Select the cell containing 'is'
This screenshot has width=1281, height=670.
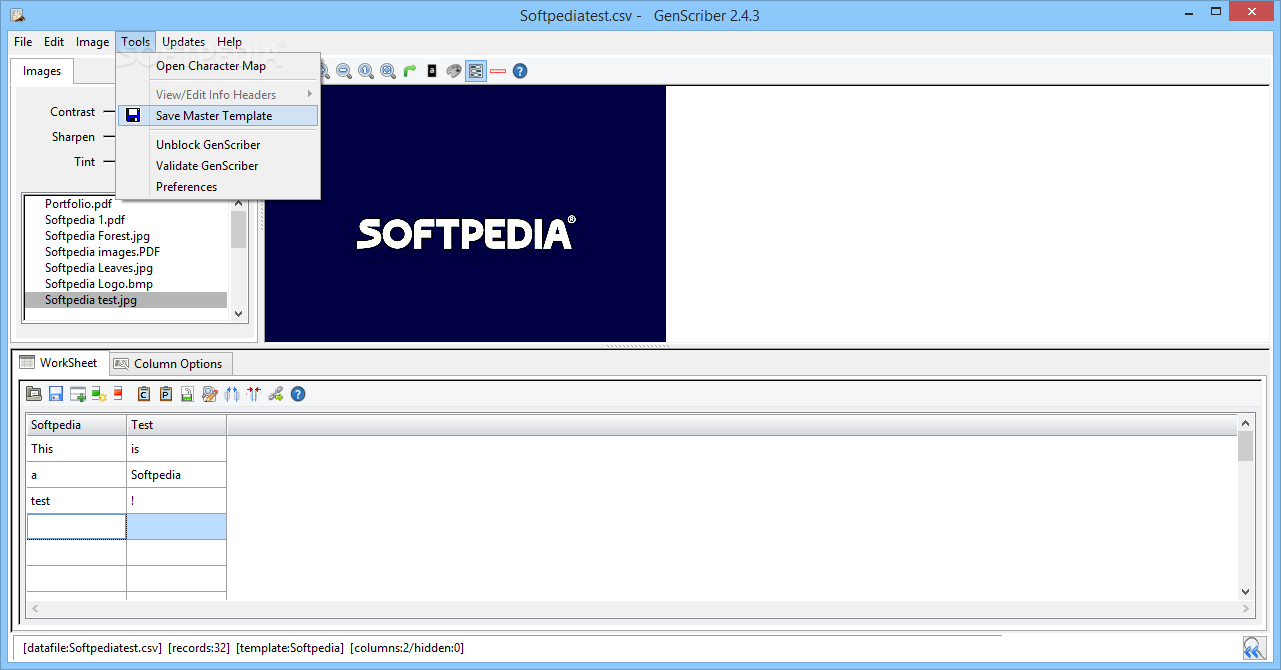point(177,449)
